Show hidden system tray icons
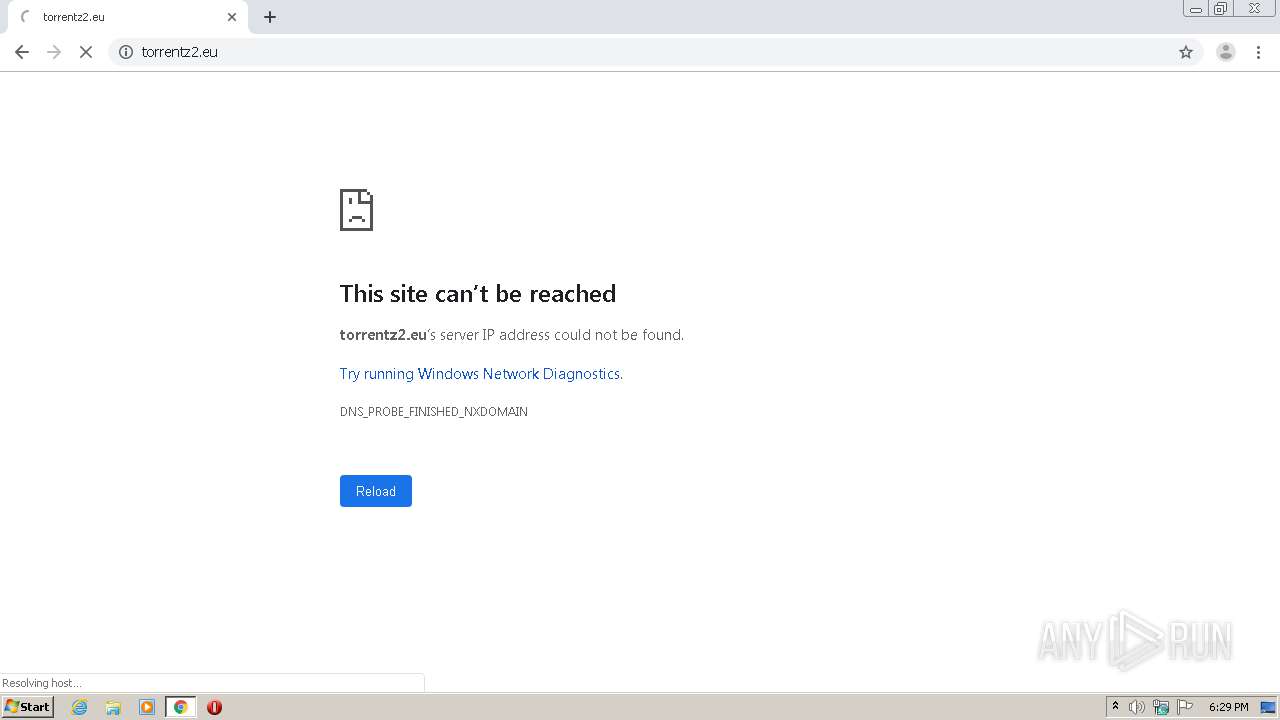Image resolution: width=1280 pixels, height=720 pixels. (x=1115, y=707)
